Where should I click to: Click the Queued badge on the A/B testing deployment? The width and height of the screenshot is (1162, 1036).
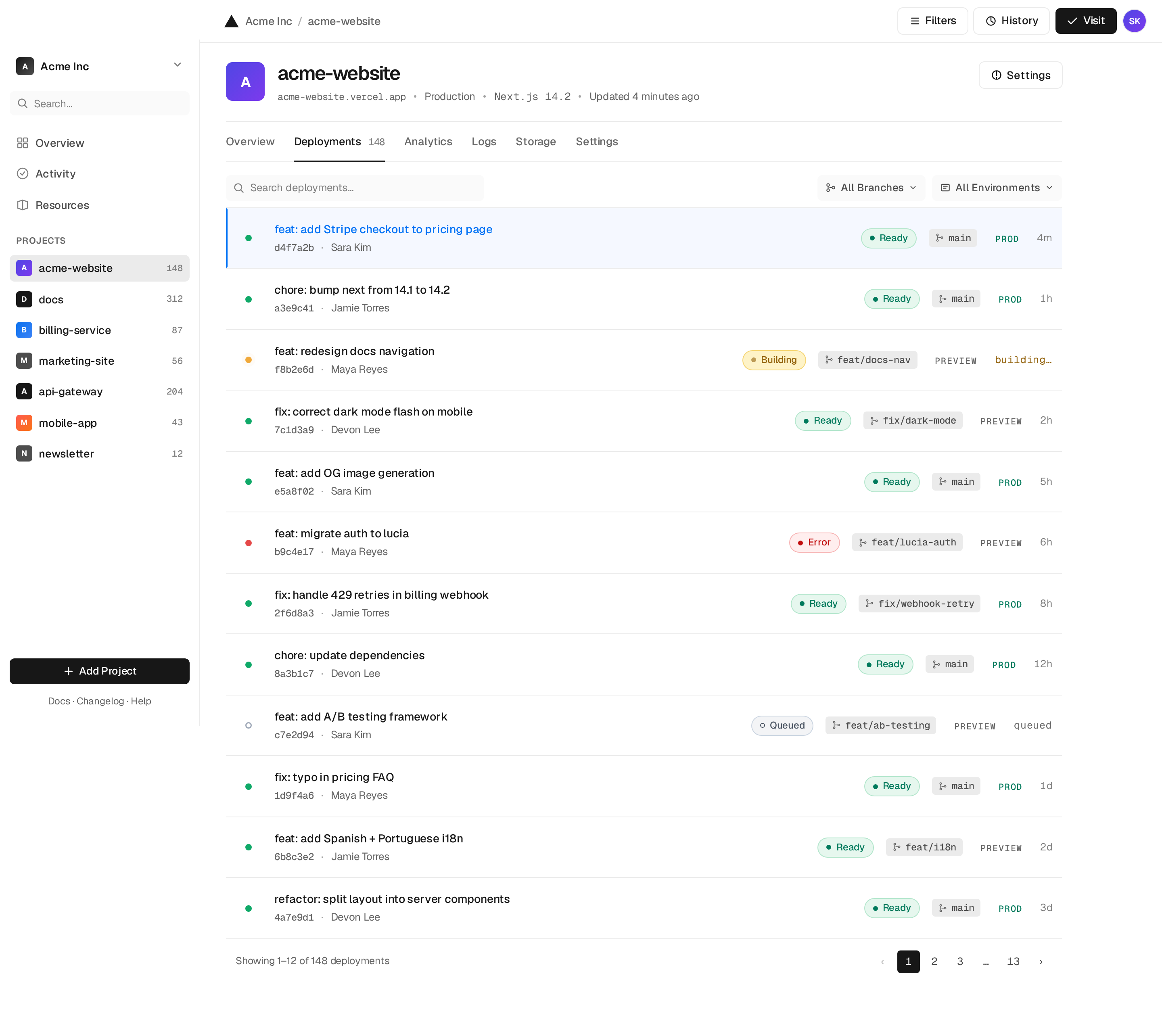[x=782, y=725]
